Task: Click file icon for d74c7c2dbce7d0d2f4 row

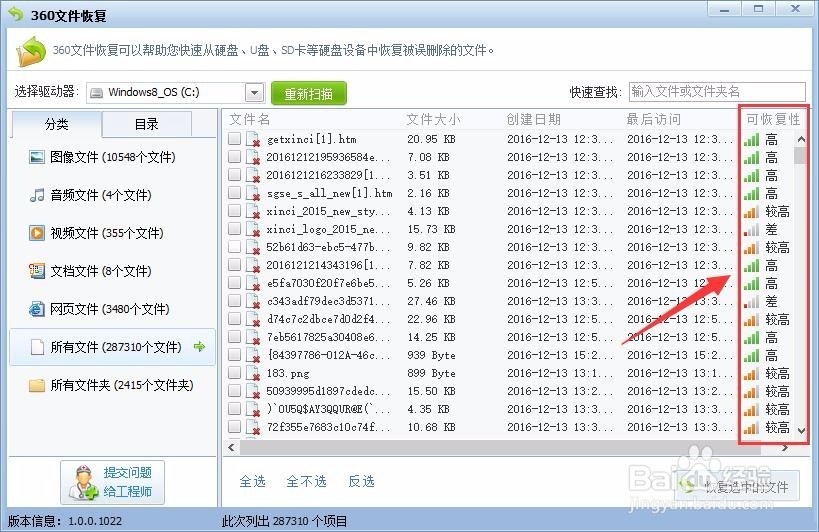Action: pos(253,320)
